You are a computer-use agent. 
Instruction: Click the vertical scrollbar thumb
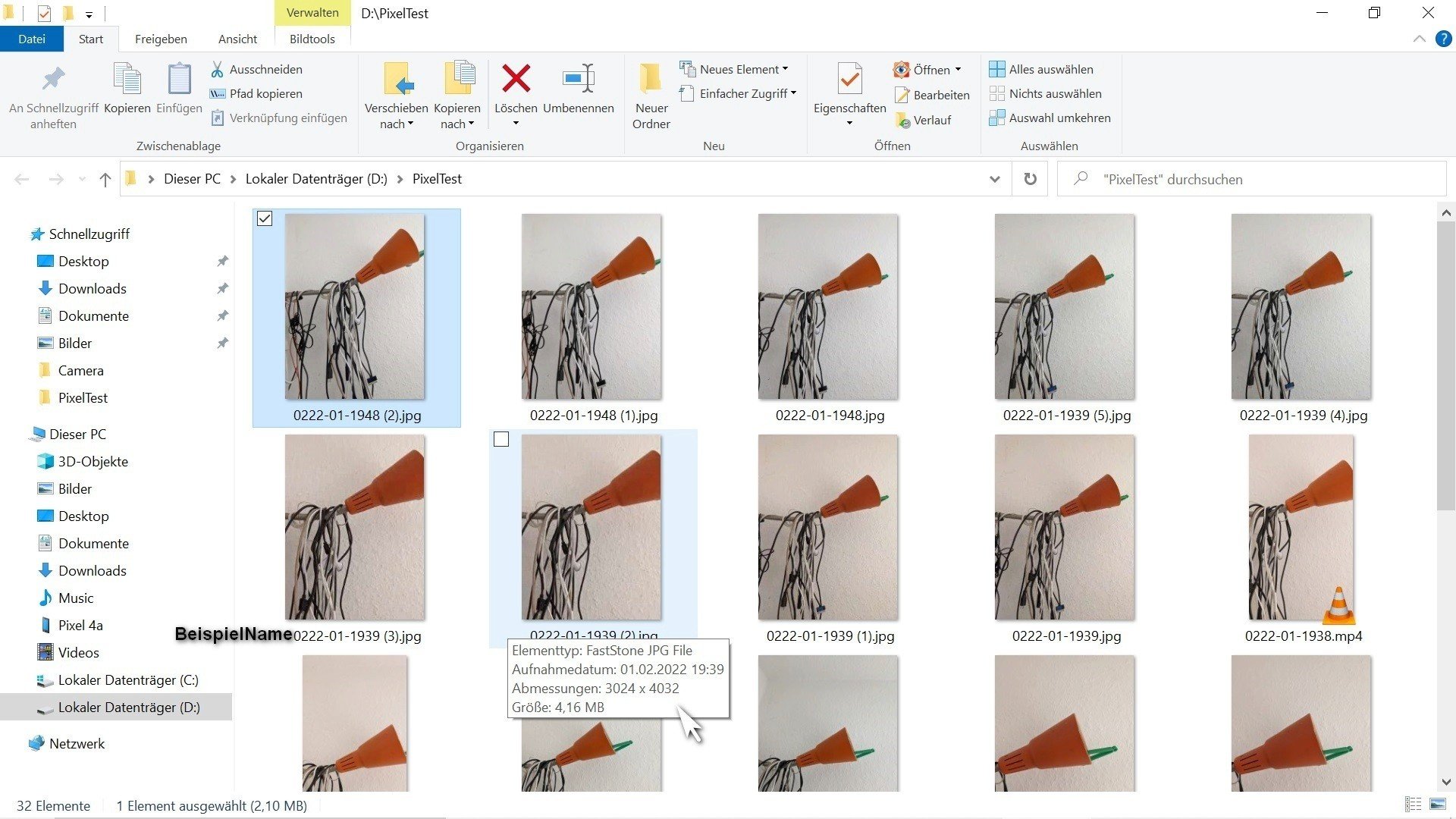1445,367
